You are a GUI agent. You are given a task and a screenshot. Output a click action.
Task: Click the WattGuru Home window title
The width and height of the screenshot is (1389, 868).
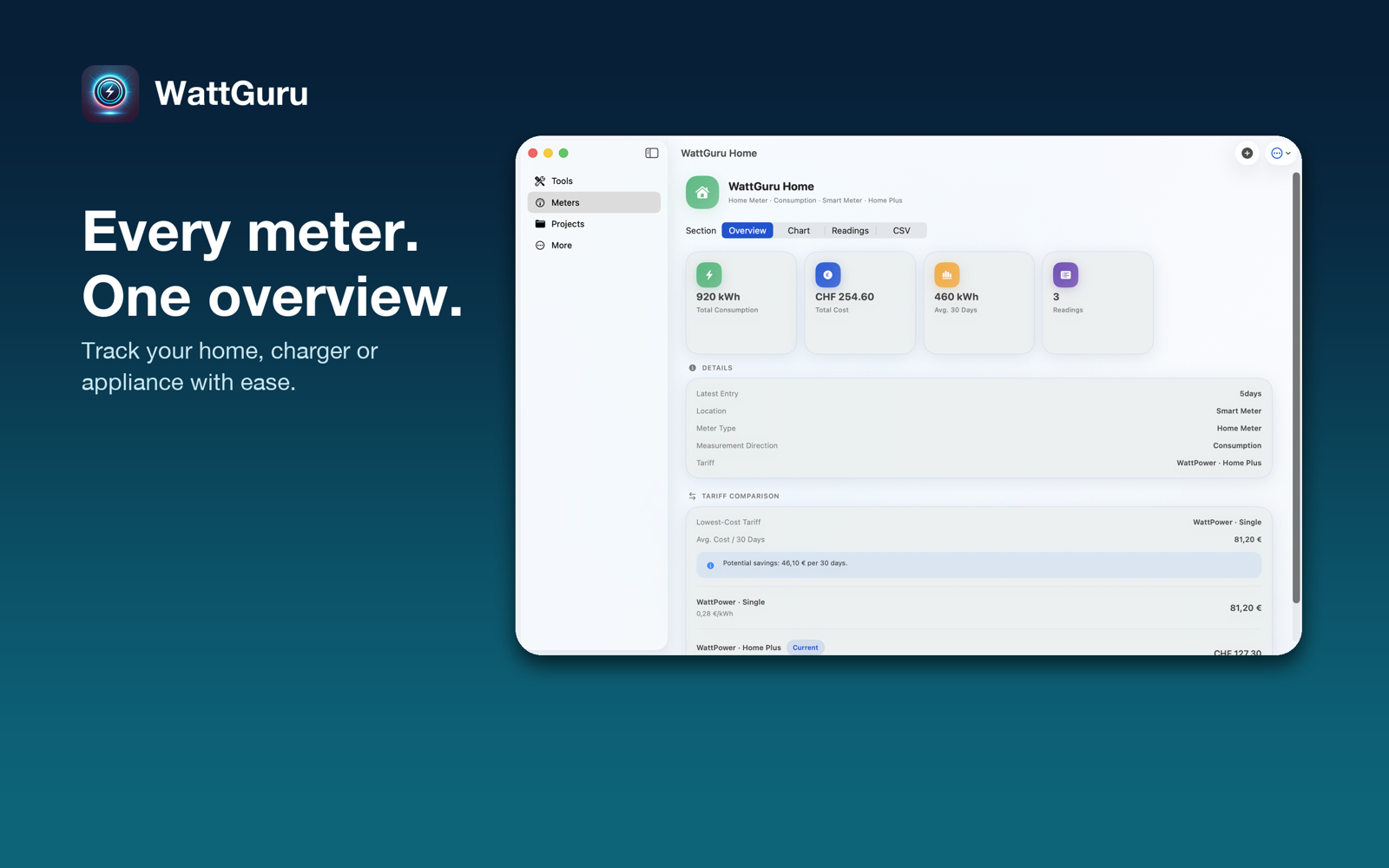[719, 154]
